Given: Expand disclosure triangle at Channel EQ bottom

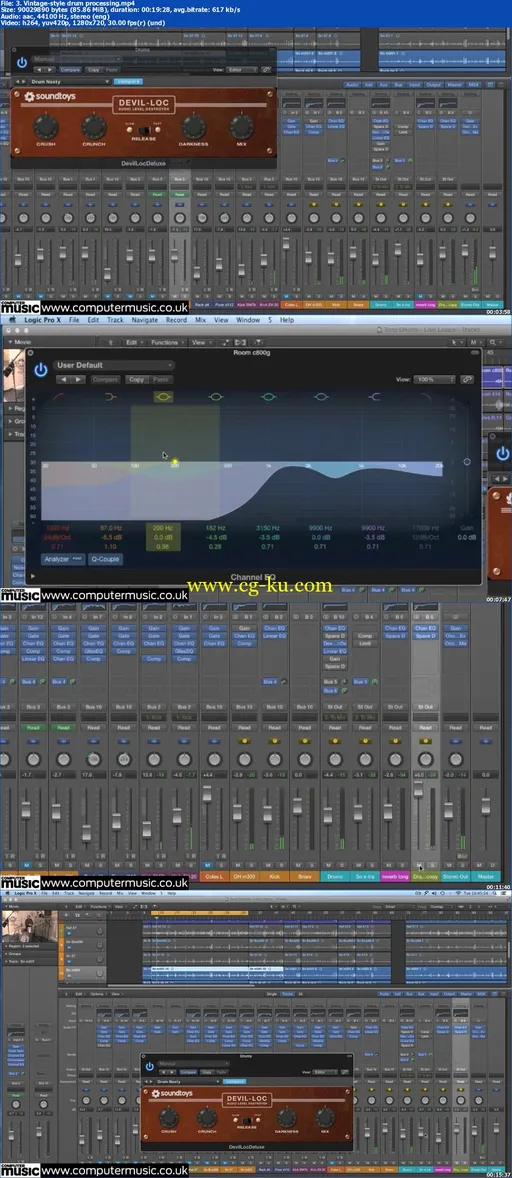Looking at the screenshot, I should pyautogui.click(x=32, y=576).
